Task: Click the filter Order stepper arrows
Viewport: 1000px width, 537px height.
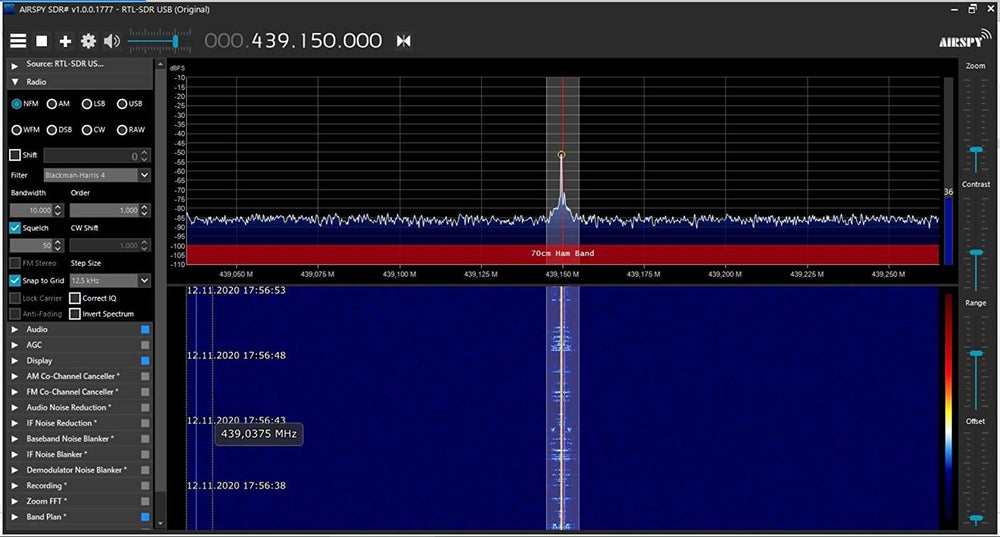Action: [x=145, y=210]
